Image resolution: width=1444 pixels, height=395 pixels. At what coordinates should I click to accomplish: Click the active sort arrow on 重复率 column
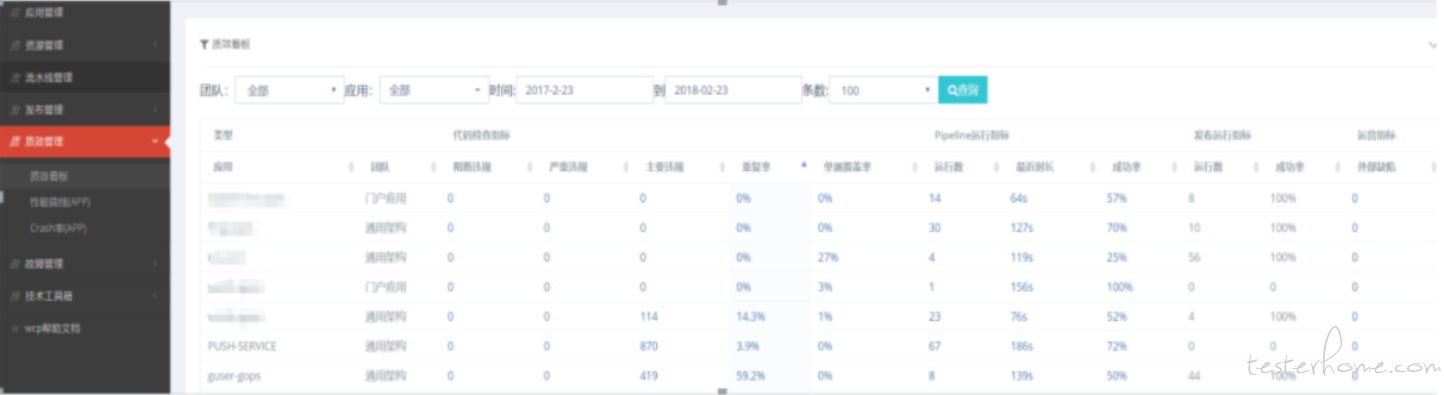click(x=804, y=164)
